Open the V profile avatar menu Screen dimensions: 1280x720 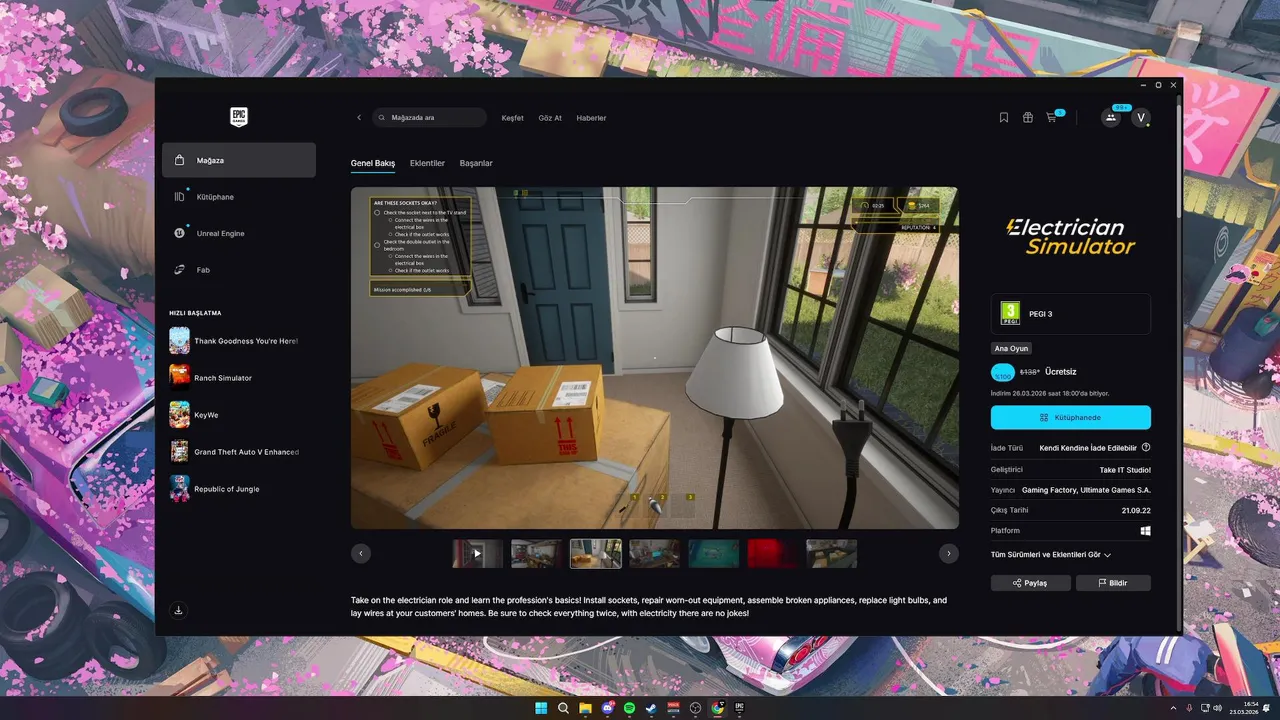[x=1141, y=117]
